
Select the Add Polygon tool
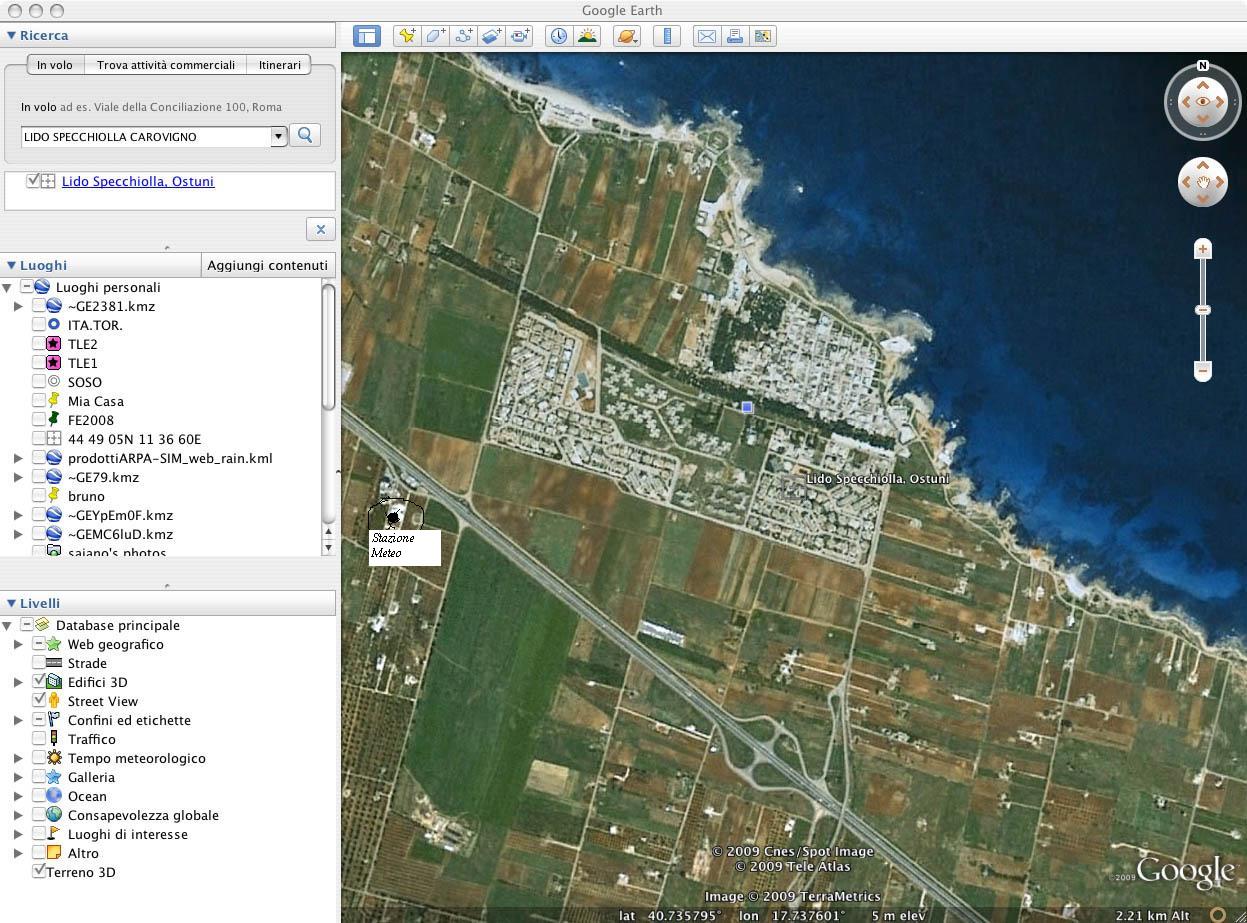click(x=435, y=36)
